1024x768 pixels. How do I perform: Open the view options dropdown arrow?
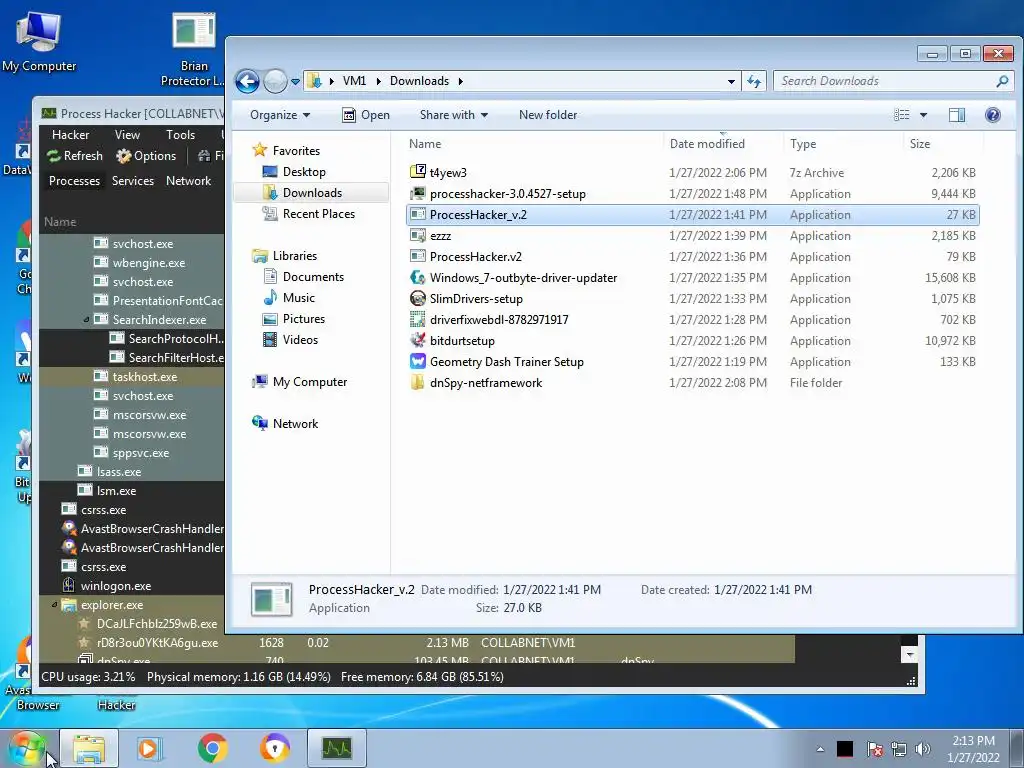(923, 115)
